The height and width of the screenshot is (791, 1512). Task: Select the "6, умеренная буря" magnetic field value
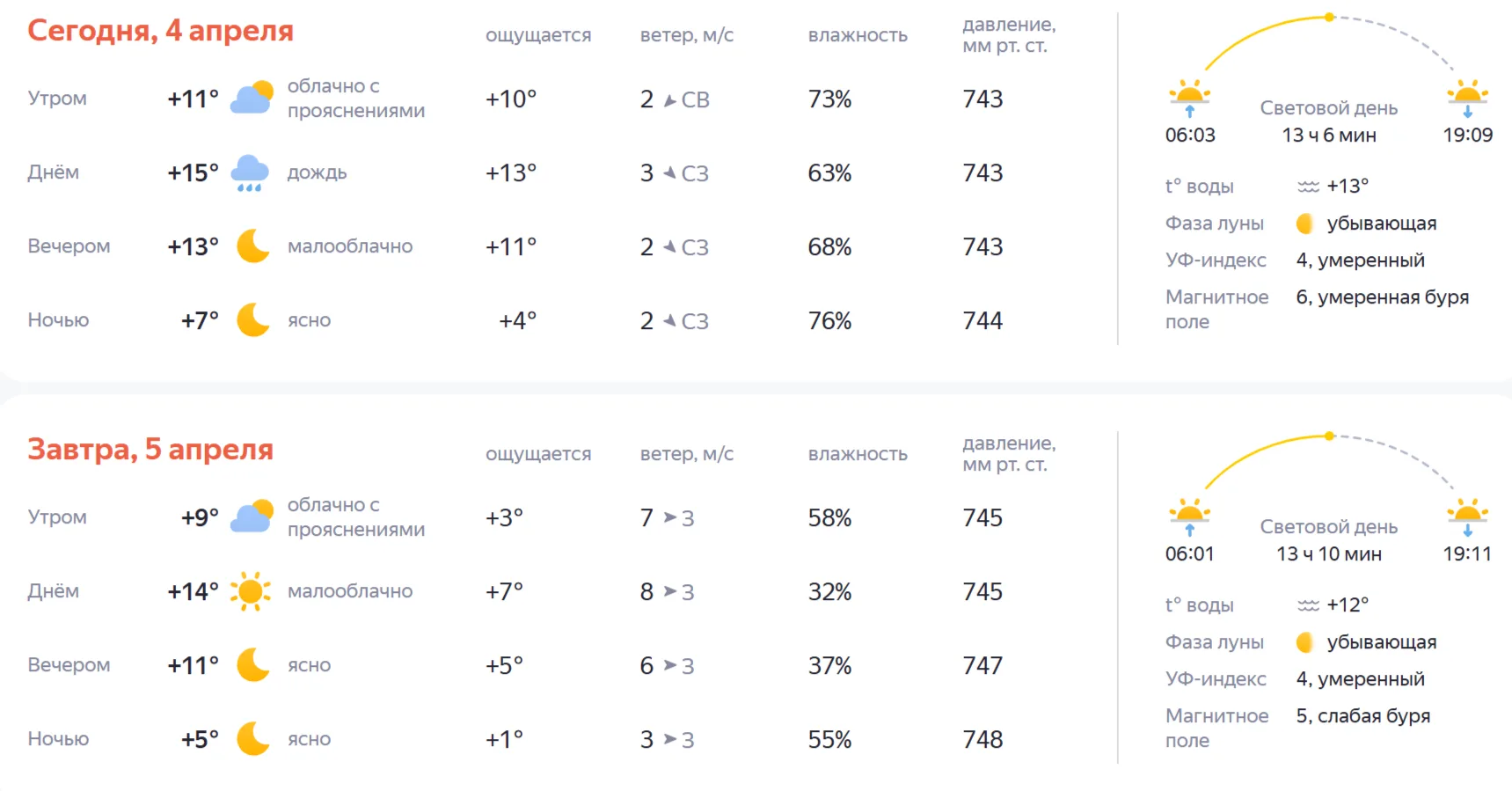click(1382, 297)
